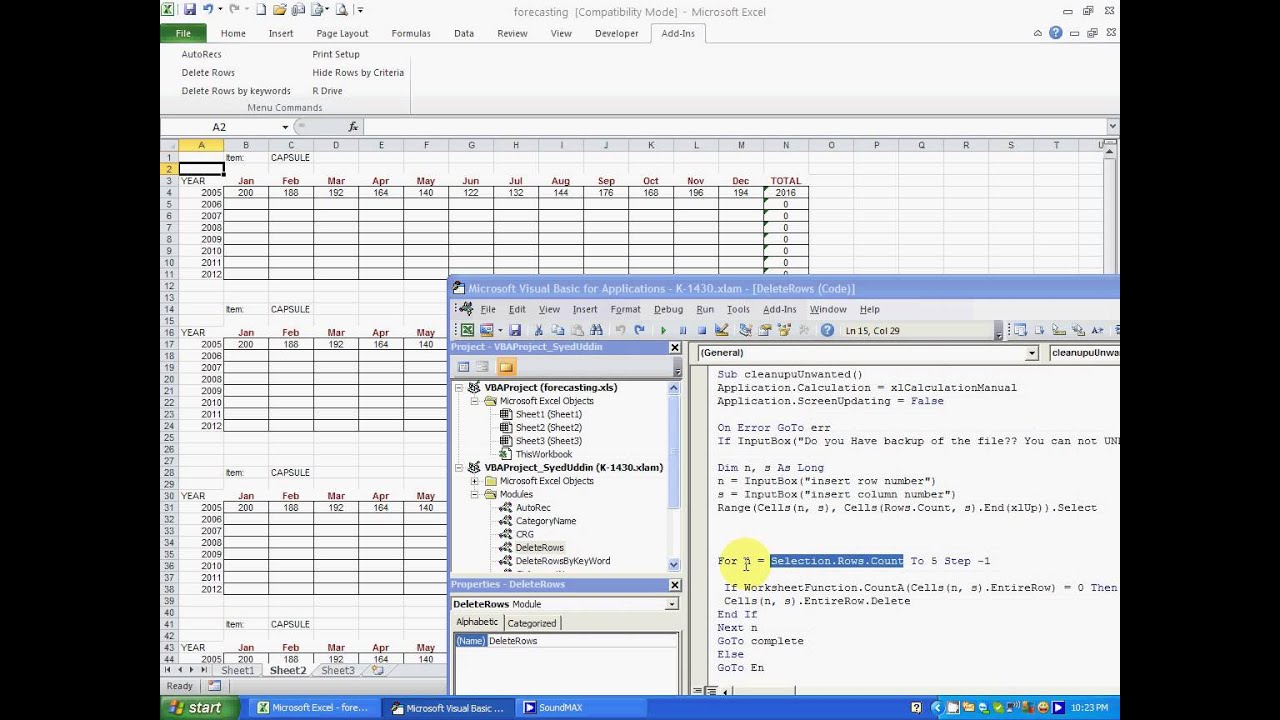
Task: Click the VBA Help question mark icon
Action: (x=827, y=330)
